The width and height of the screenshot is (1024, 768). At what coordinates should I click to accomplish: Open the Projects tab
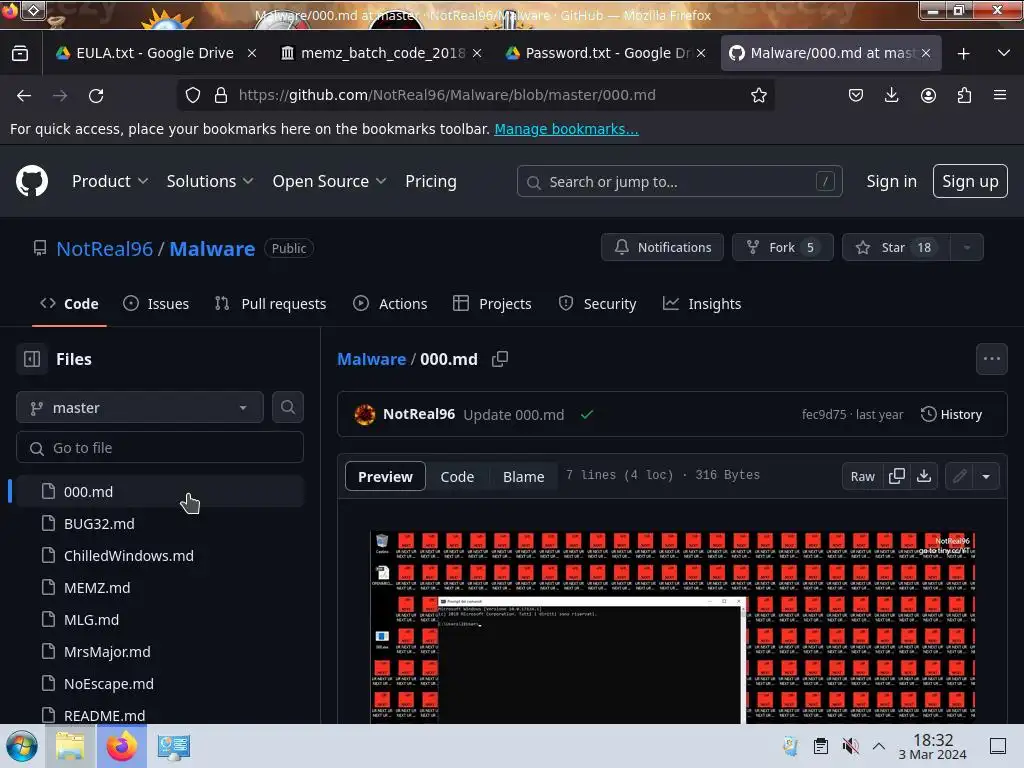coord(492,304)
